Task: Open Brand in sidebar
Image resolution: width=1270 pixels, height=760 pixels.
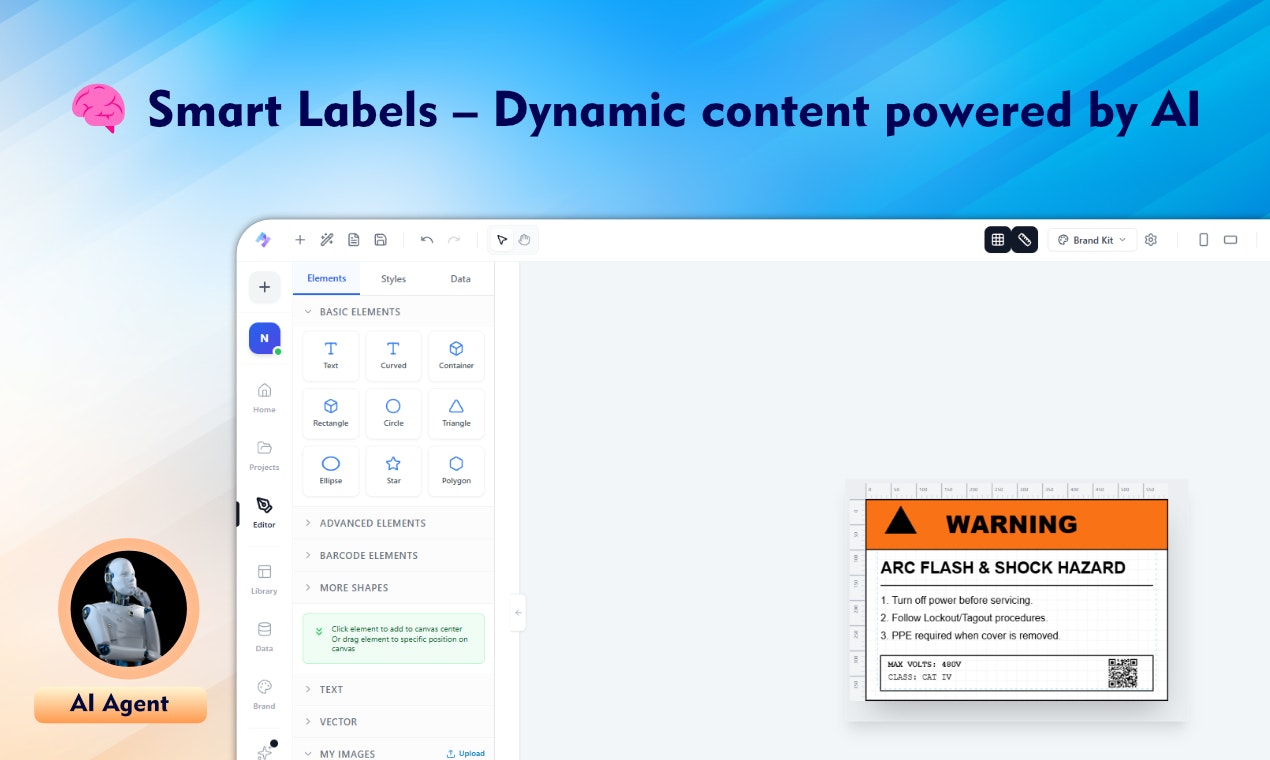Action: pyautogui.click(x=264, y=694)
